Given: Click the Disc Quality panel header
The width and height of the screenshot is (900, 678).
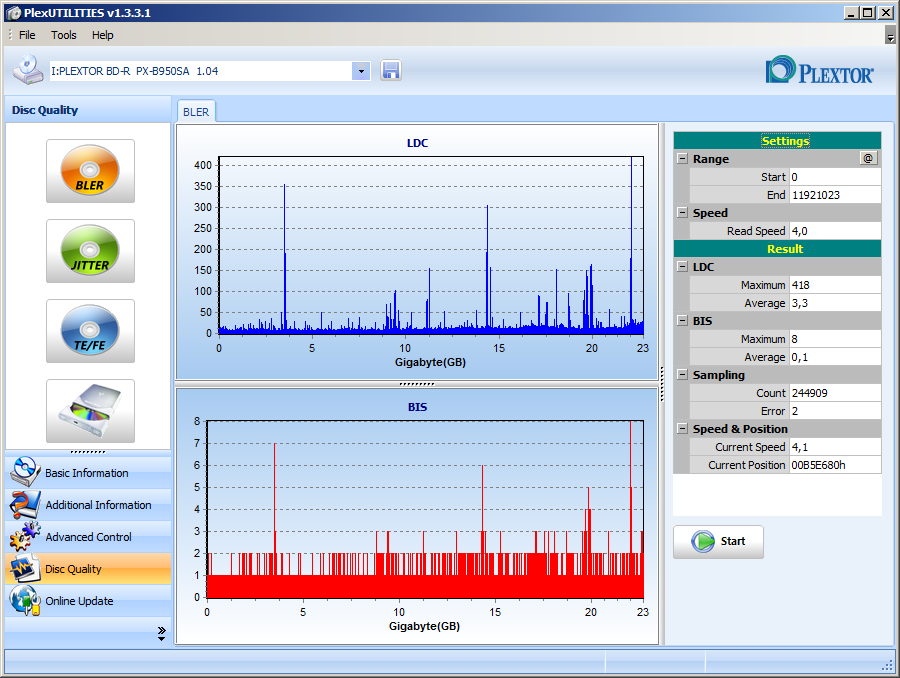Looking at the screenshot, I should point(88,110).
